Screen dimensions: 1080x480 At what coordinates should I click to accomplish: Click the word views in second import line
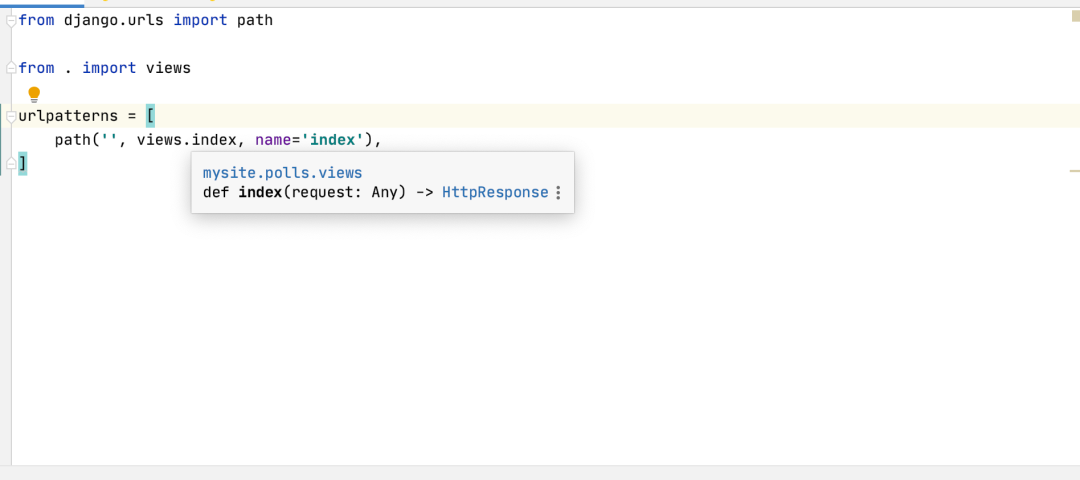point(168,68)
